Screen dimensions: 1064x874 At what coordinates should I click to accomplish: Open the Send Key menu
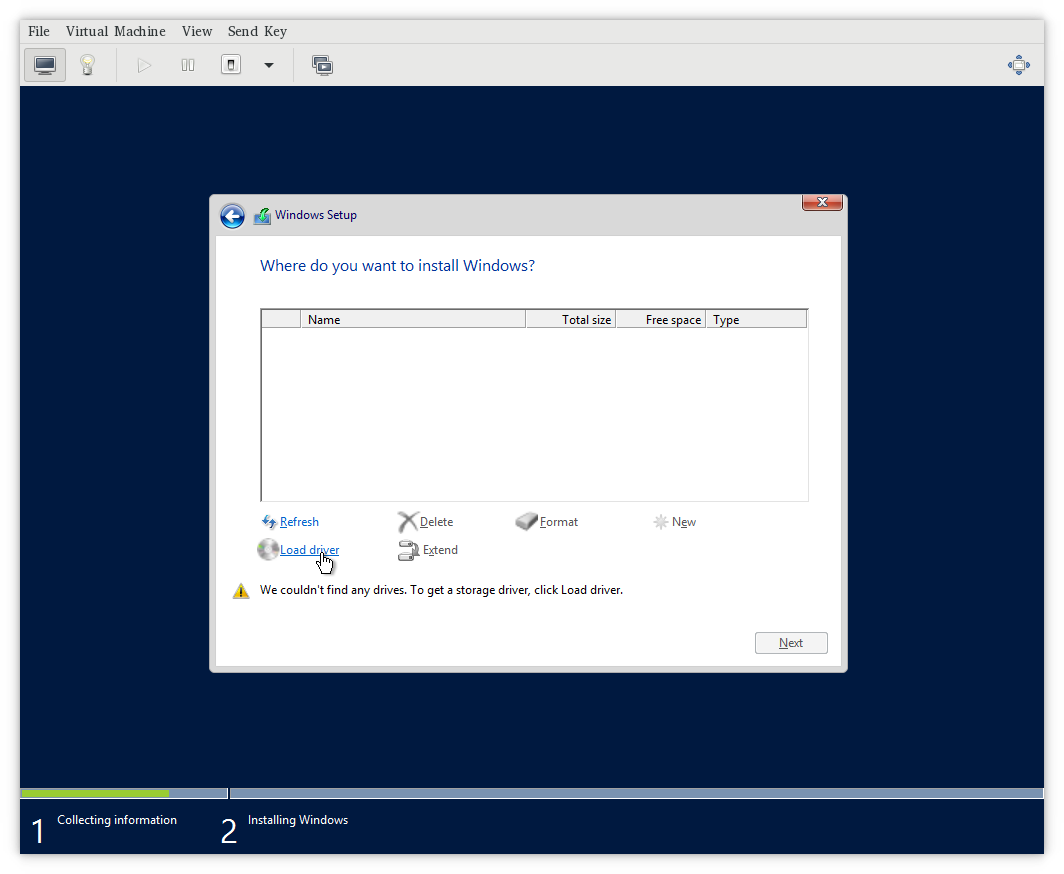[257, 31]
